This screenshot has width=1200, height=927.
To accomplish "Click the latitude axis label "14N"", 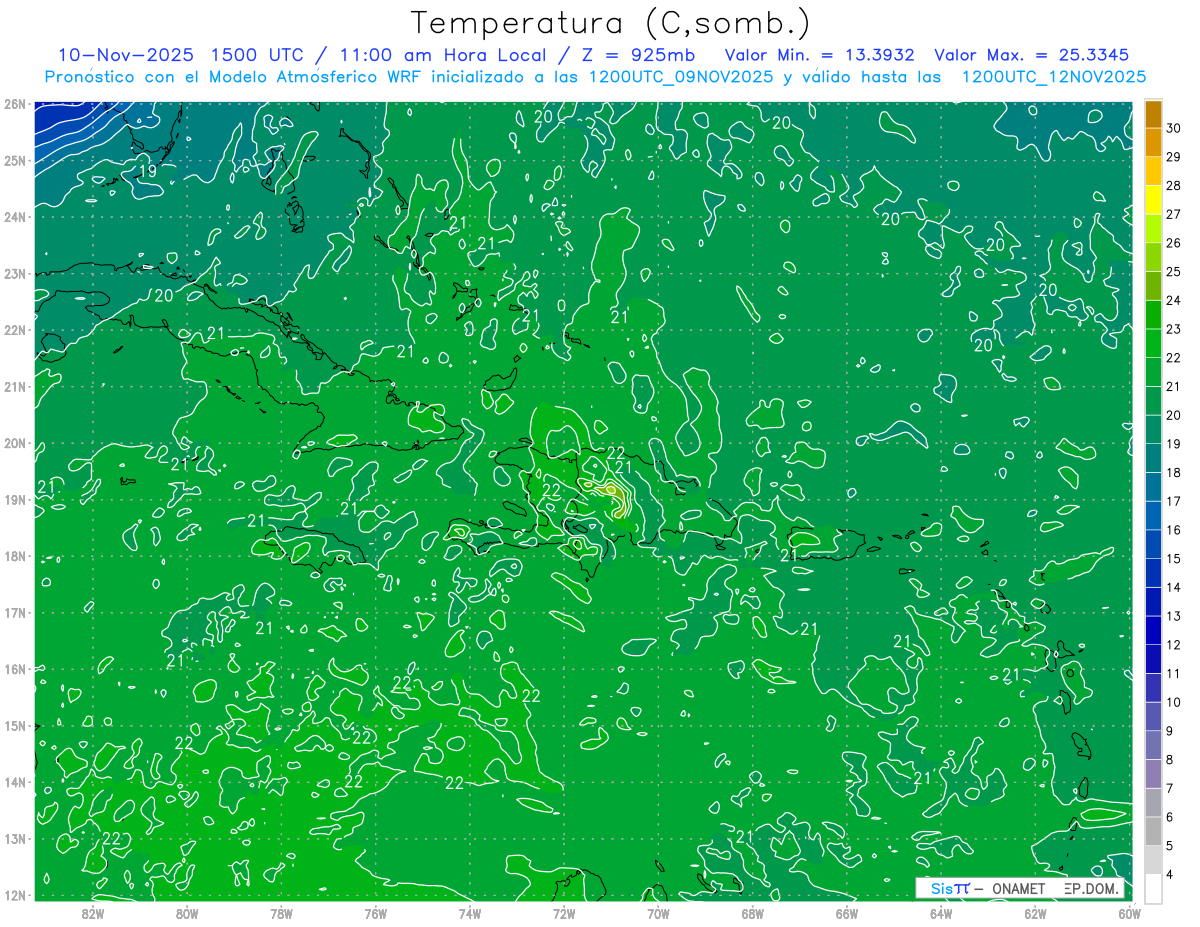I will (x=15, y=782).
